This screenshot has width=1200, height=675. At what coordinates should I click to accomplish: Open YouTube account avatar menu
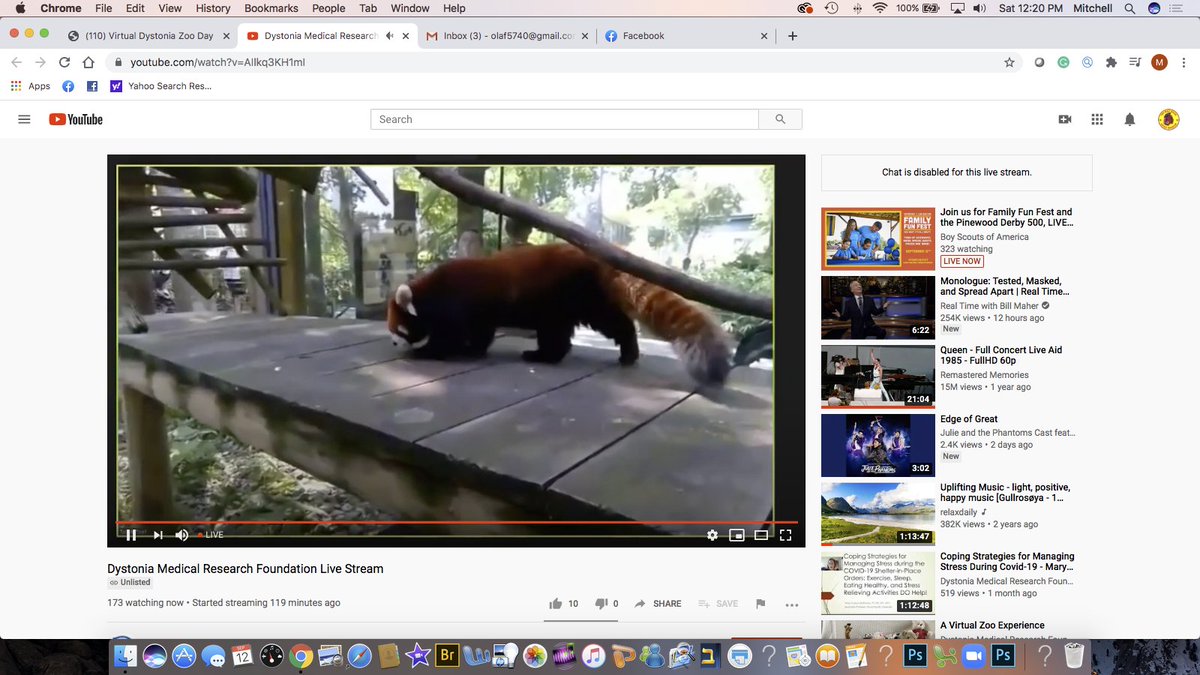coord(1169,119)
